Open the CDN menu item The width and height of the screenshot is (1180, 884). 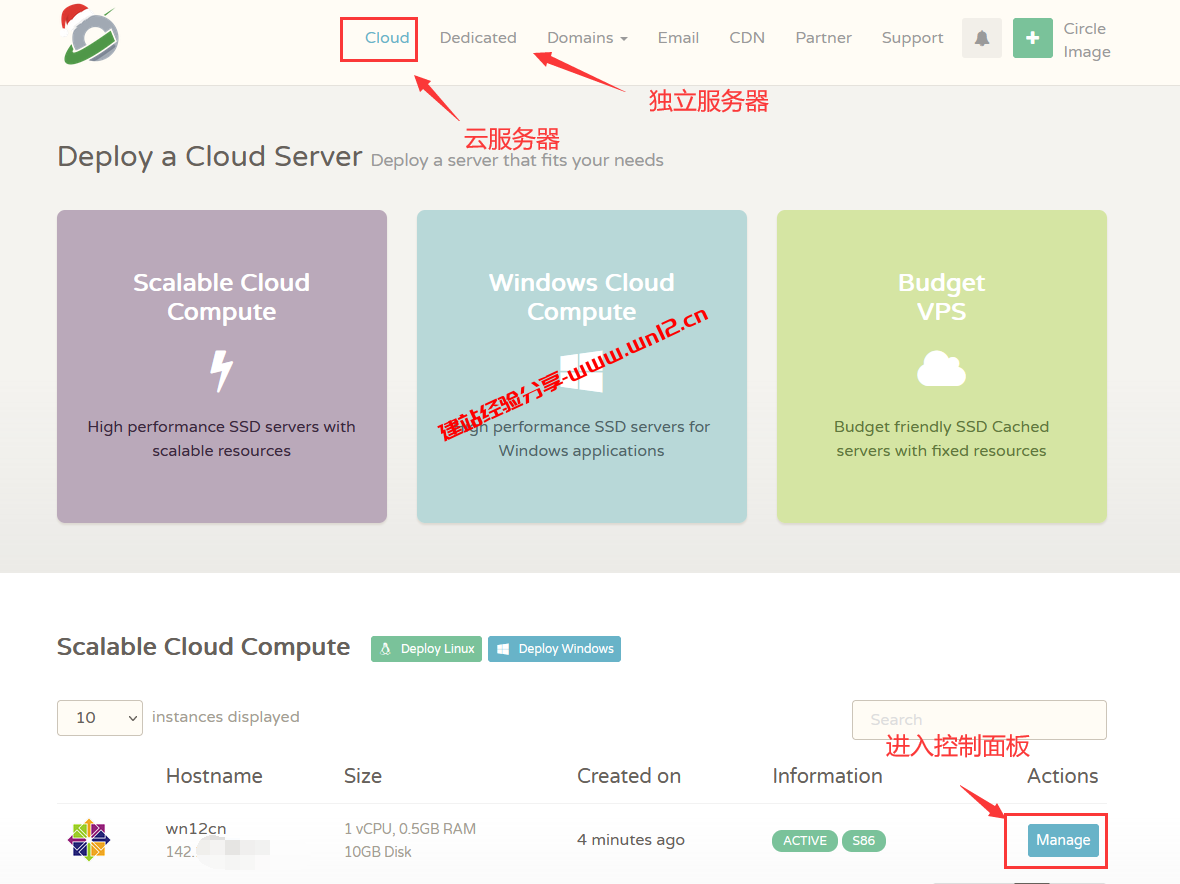click(747, 37)
